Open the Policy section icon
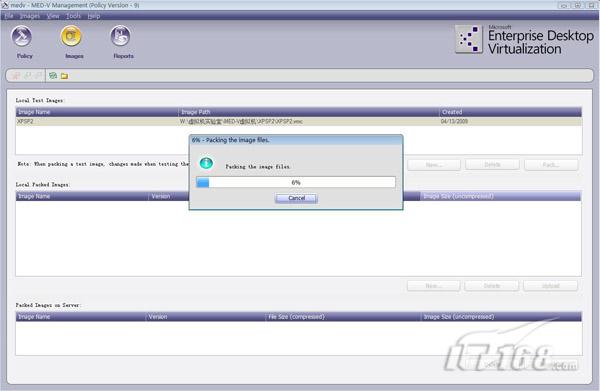This screenshot has width=600, height=391. tap(22, 37)
